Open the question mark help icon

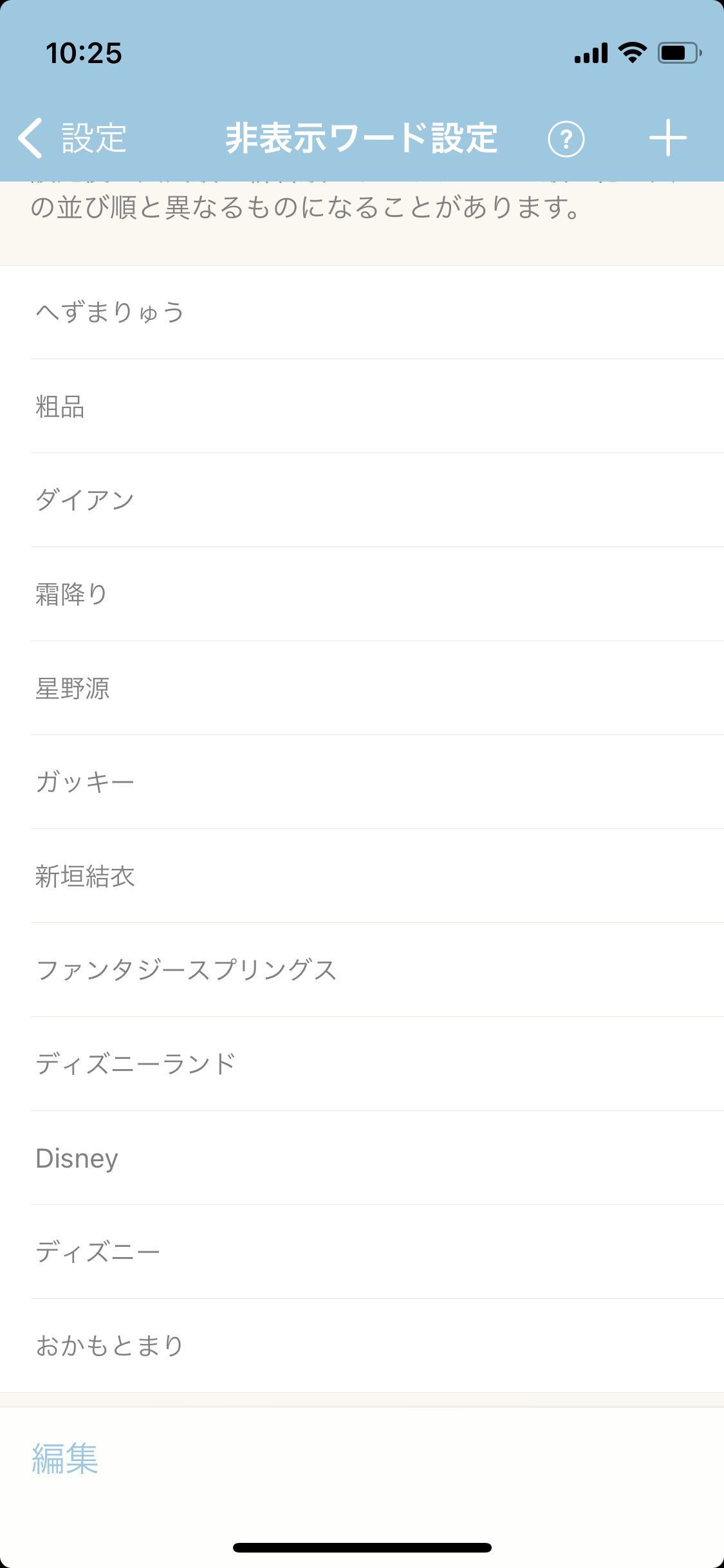[x=566, y=138]
